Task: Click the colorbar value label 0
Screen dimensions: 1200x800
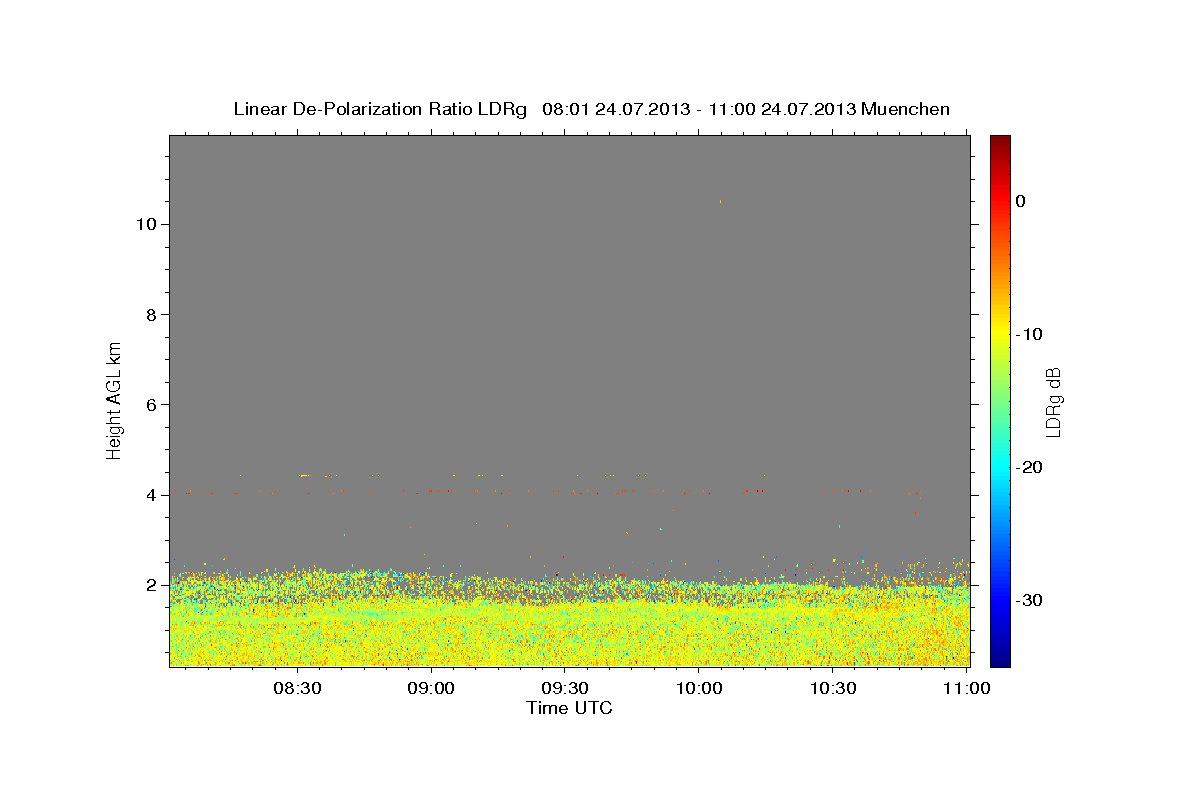Action: tap(1020, 201)
